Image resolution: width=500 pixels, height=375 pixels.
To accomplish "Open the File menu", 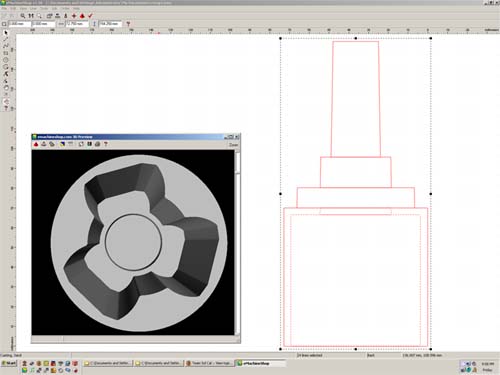I will tap(4, 8).
